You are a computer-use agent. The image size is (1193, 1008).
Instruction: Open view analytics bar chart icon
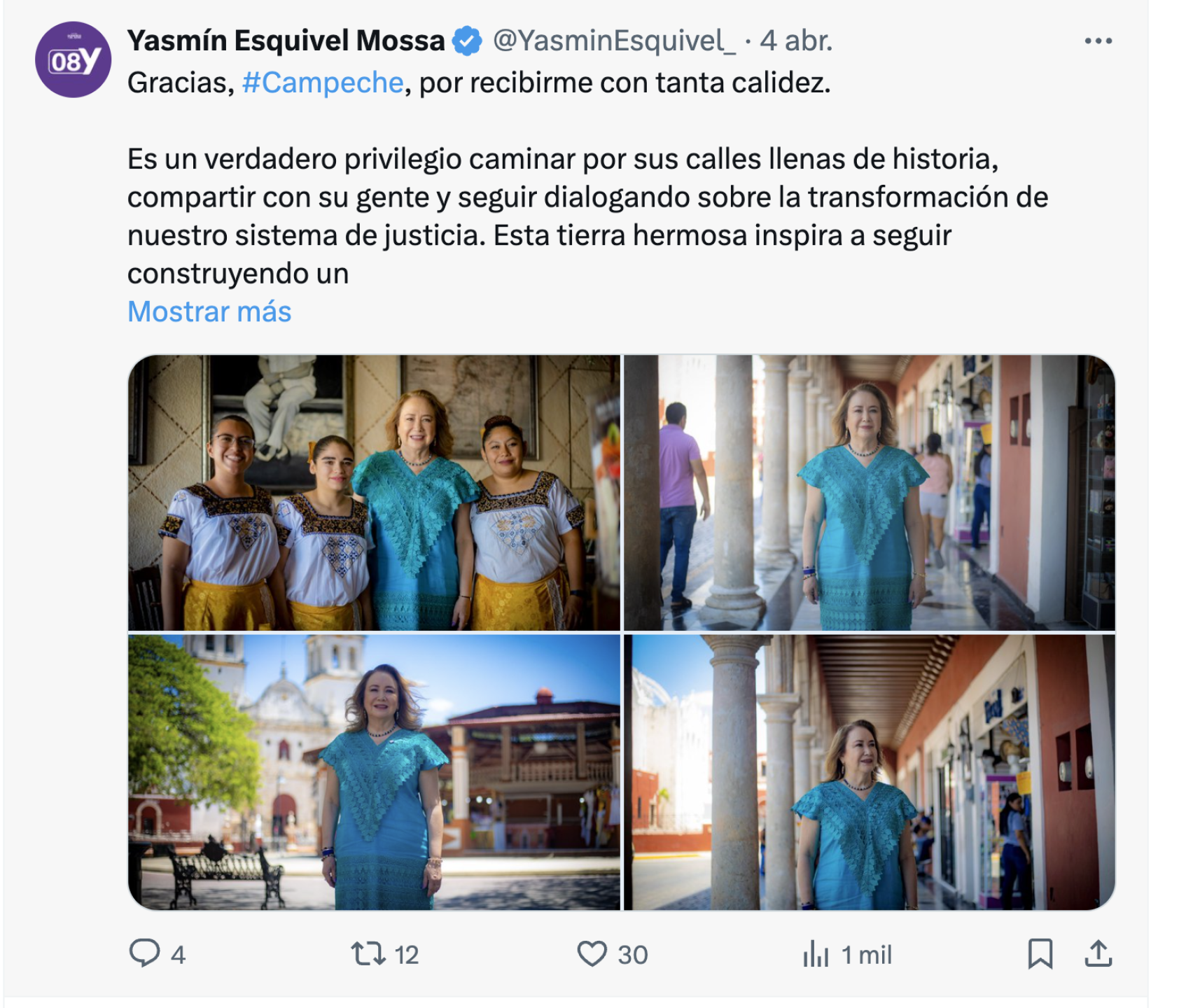pos(816,954)
